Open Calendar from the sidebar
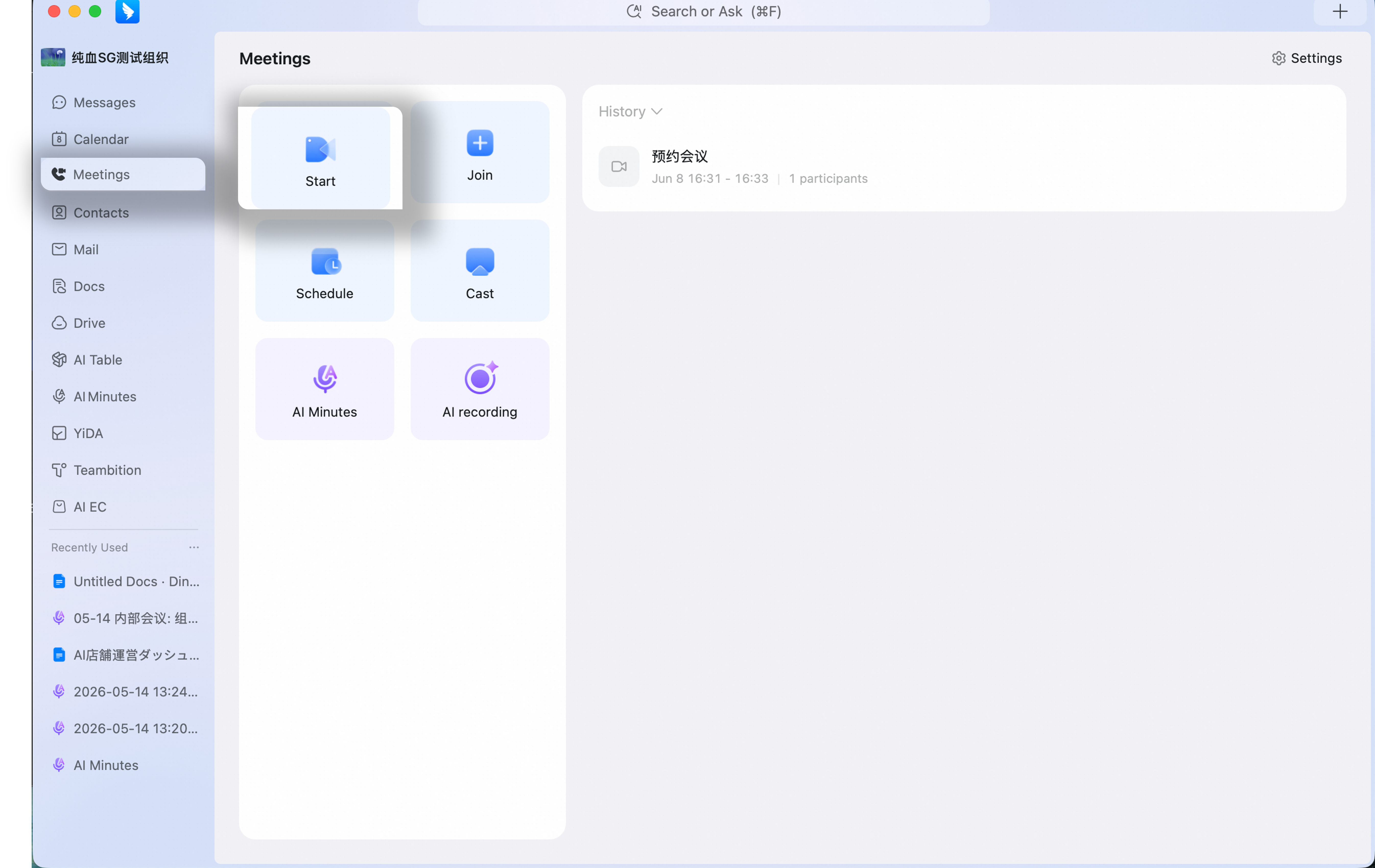1375x868 pixels. pyautogui.click(x=123, y=139)
